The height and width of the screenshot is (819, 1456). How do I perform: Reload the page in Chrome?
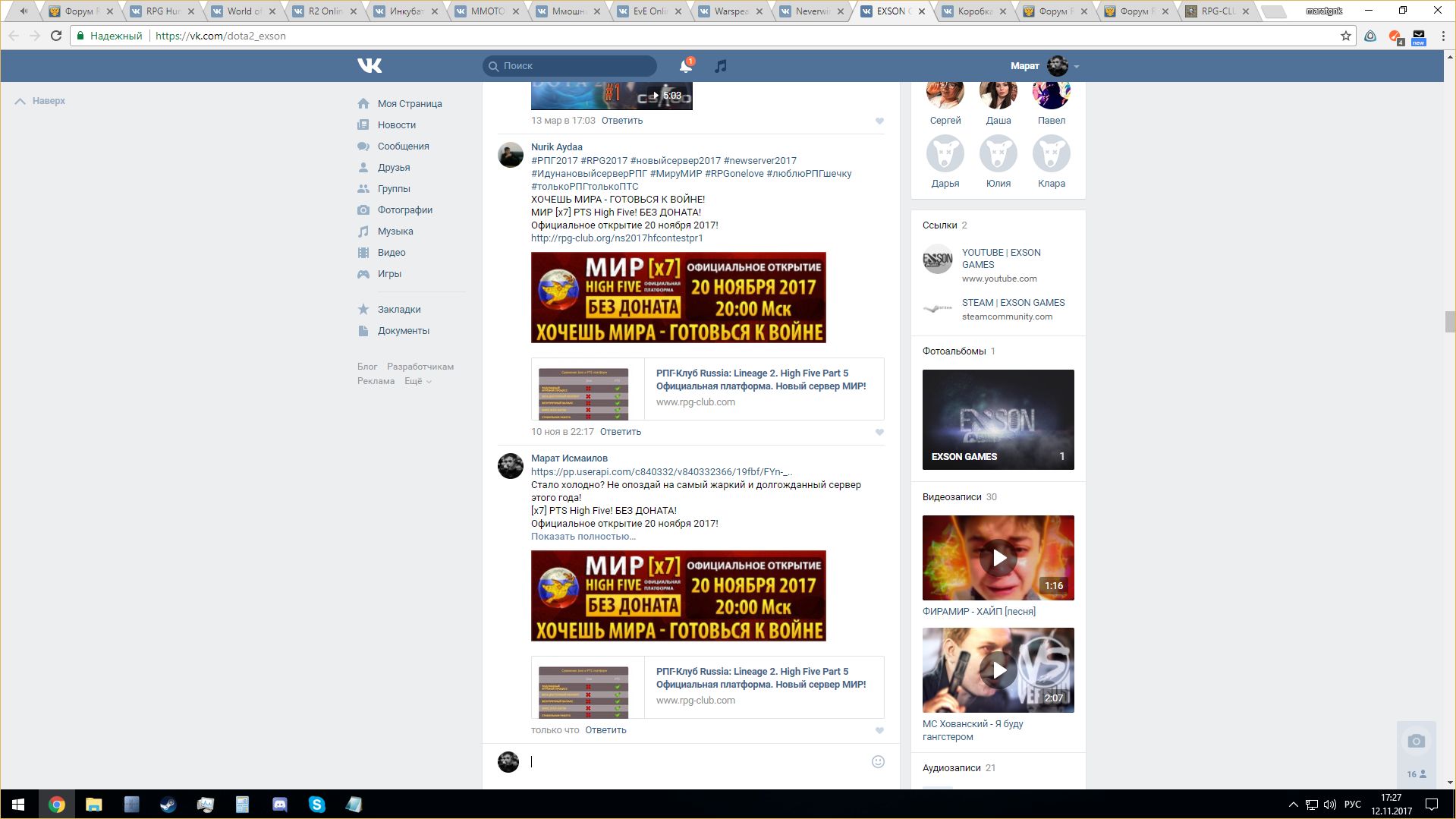(55, 36)
